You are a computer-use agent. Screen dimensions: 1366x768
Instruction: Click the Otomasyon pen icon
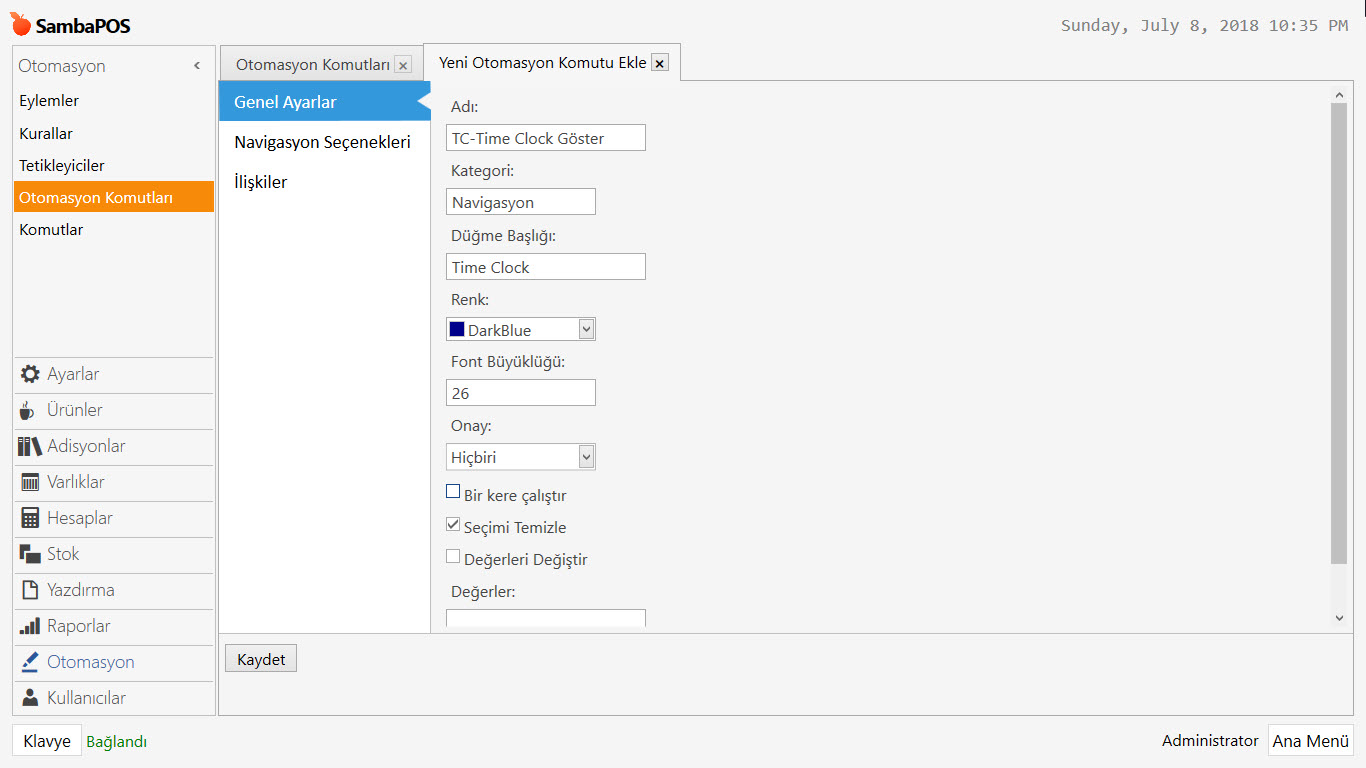(30, 662)
